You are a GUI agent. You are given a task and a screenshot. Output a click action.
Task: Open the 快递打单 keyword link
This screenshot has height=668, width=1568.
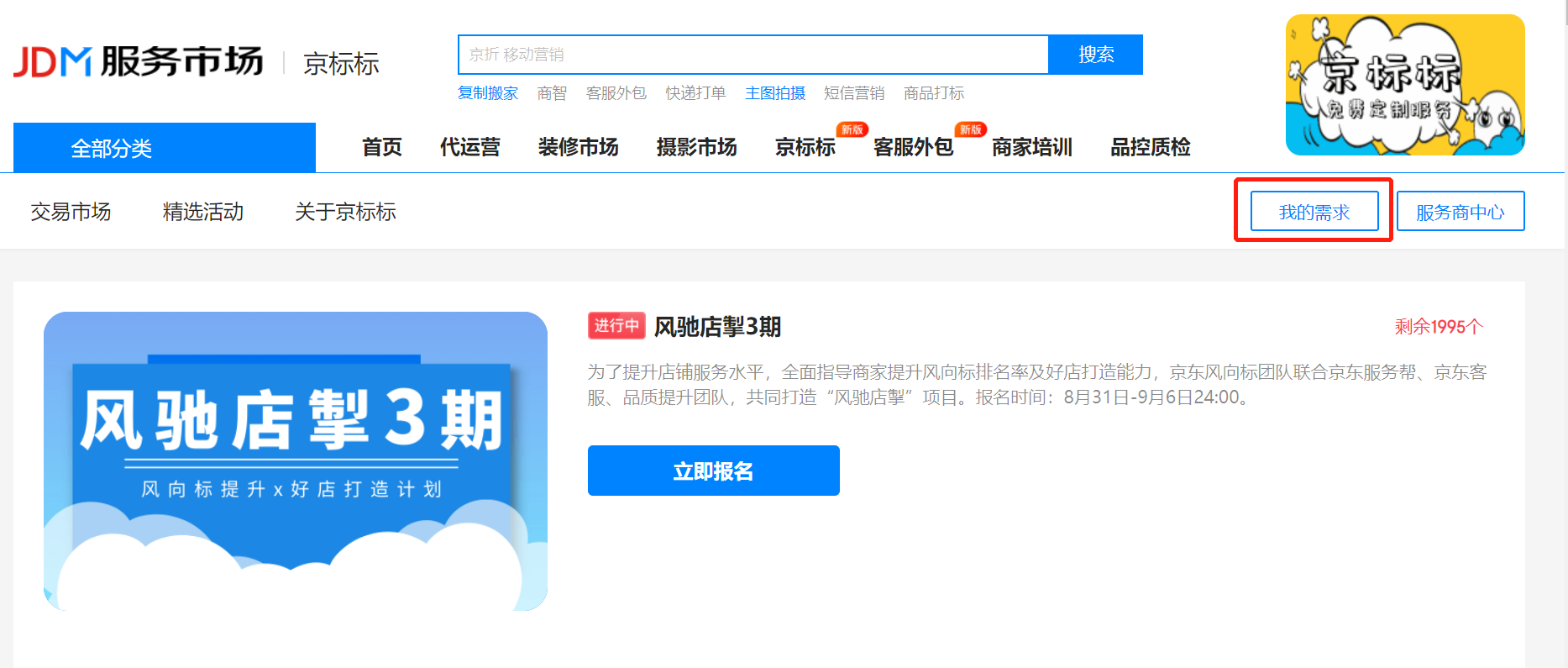coord(695,93)
